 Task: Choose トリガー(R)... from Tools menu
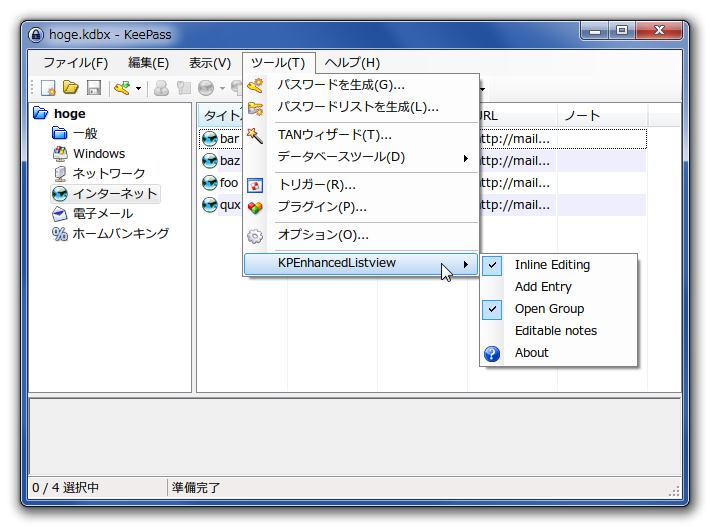[361, 185]
